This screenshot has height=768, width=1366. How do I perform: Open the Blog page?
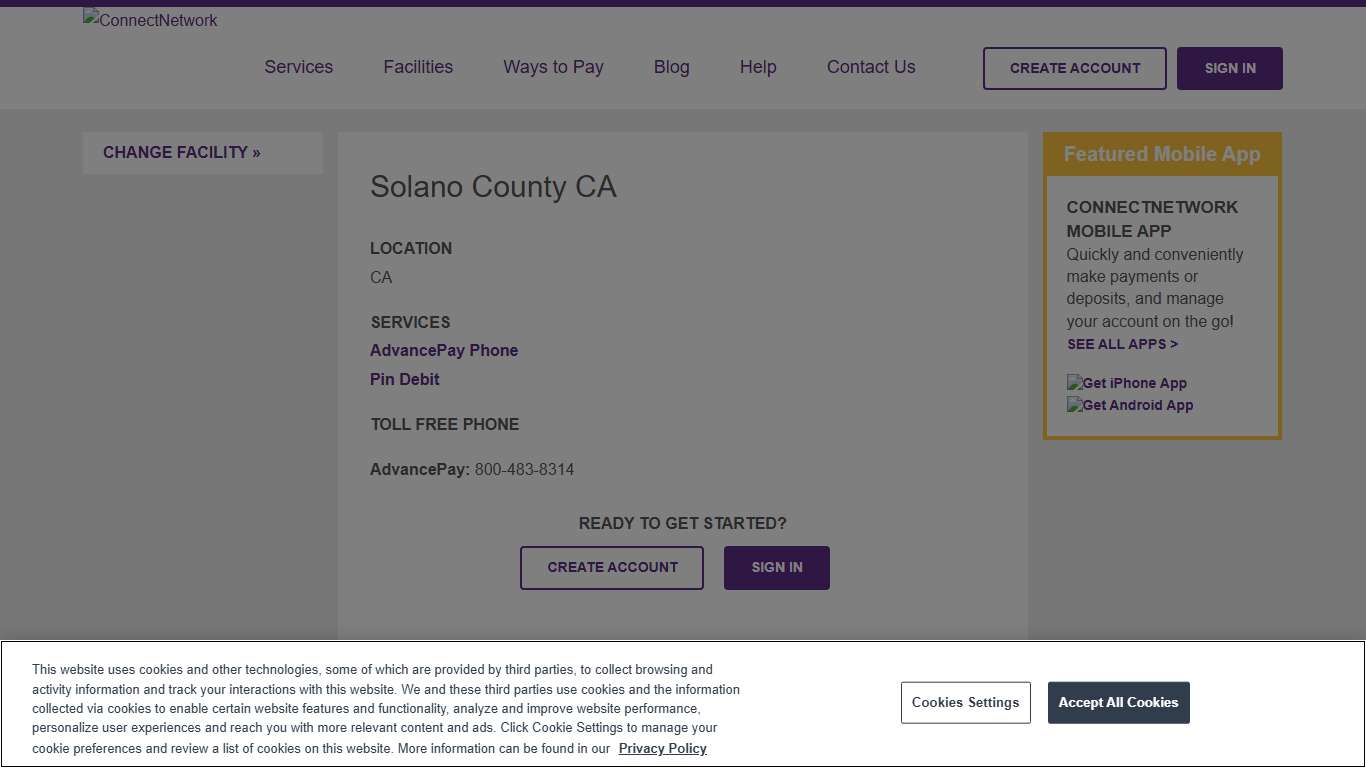(x=671, y=67)
